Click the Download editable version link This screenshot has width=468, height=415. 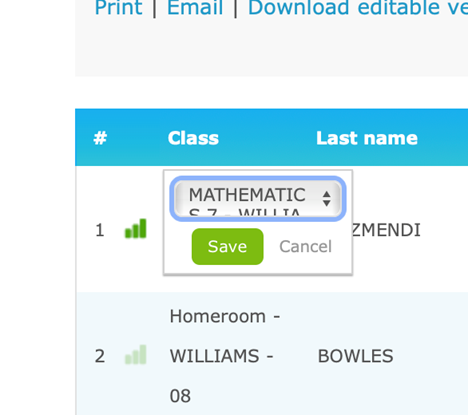pos(358,7)
